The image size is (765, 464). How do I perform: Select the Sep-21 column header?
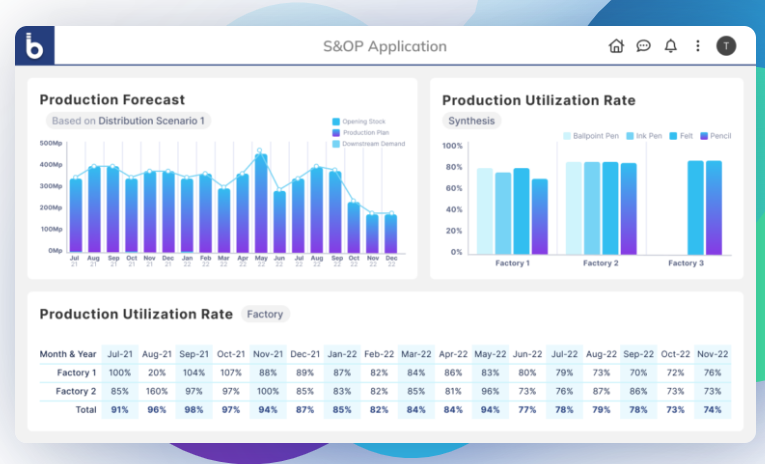click(194, 354)
